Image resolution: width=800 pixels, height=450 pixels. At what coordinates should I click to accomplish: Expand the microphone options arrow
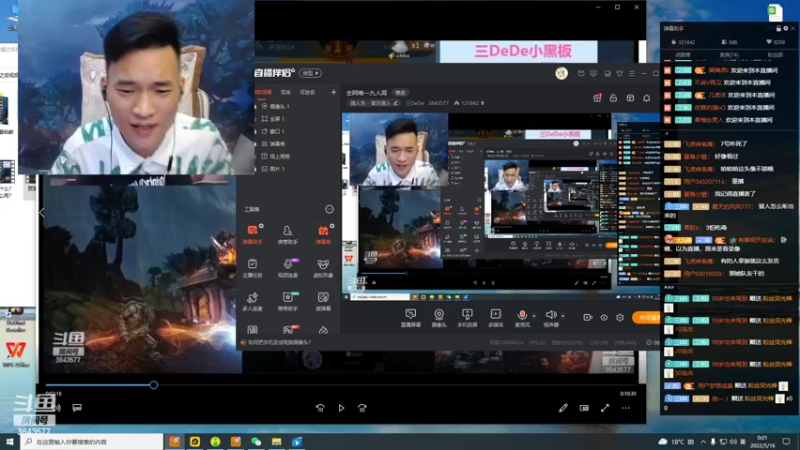click(534, 315)
